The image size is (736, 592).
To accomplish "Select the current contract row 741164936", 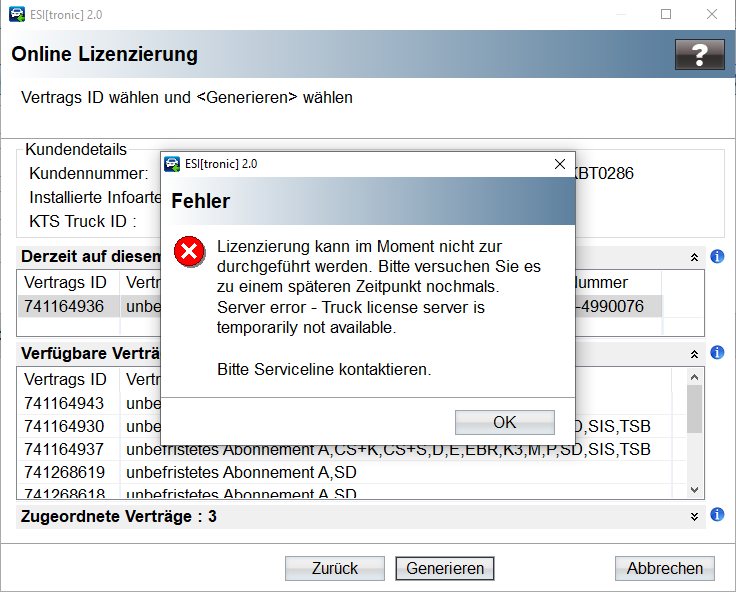I will [65, 306].
